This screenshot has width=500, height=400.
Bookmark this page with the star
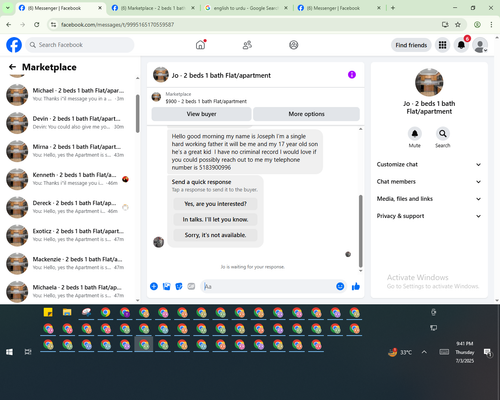(458, 24)
